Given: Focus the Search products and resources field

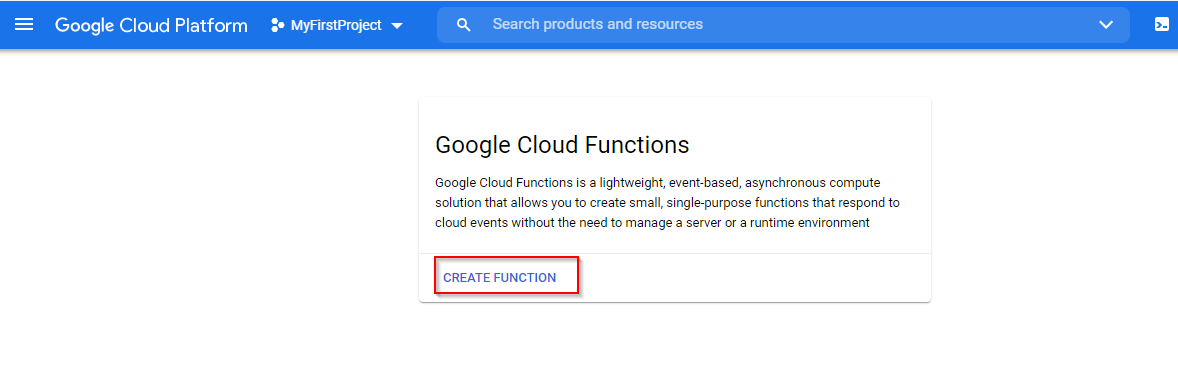Looking at the screenshot, I should tap(783, 25).
